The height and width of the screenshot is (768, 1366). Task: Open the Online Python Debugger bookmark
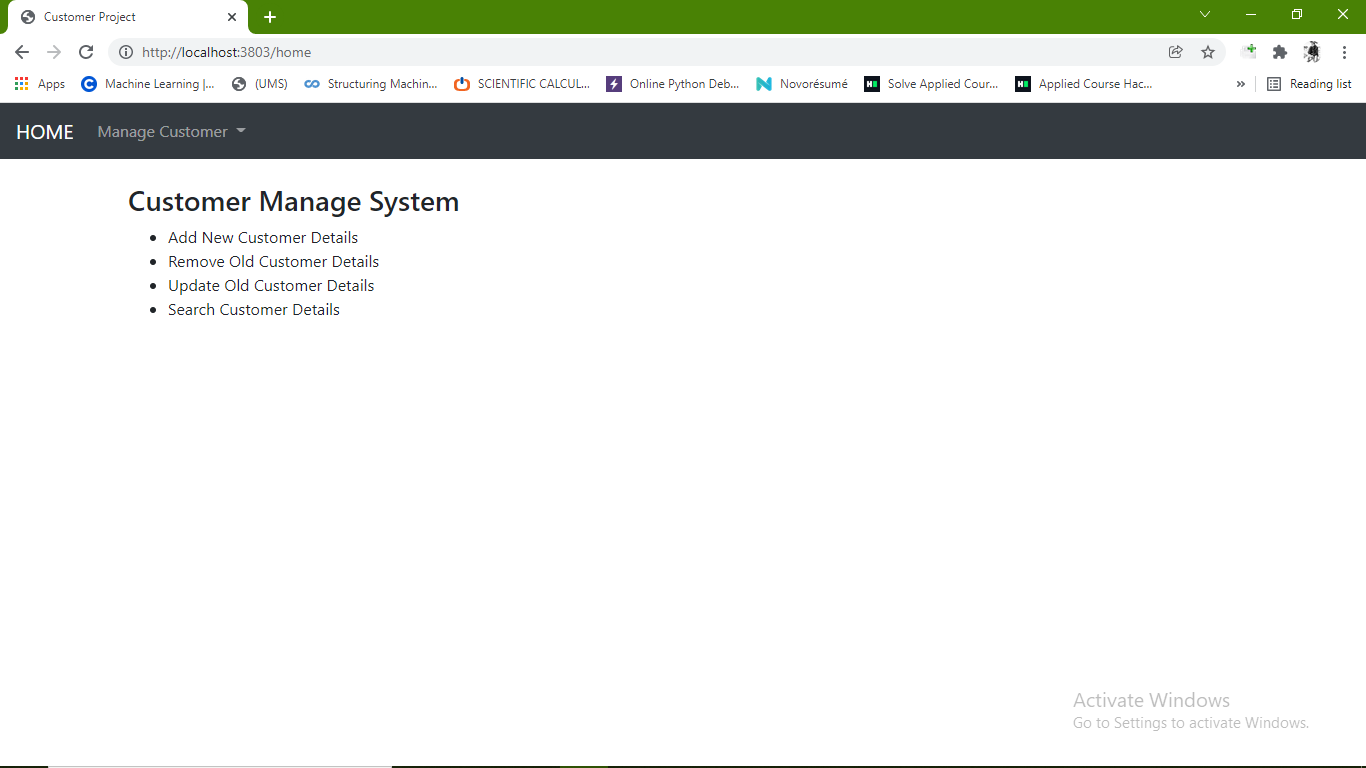pos(675,84)
